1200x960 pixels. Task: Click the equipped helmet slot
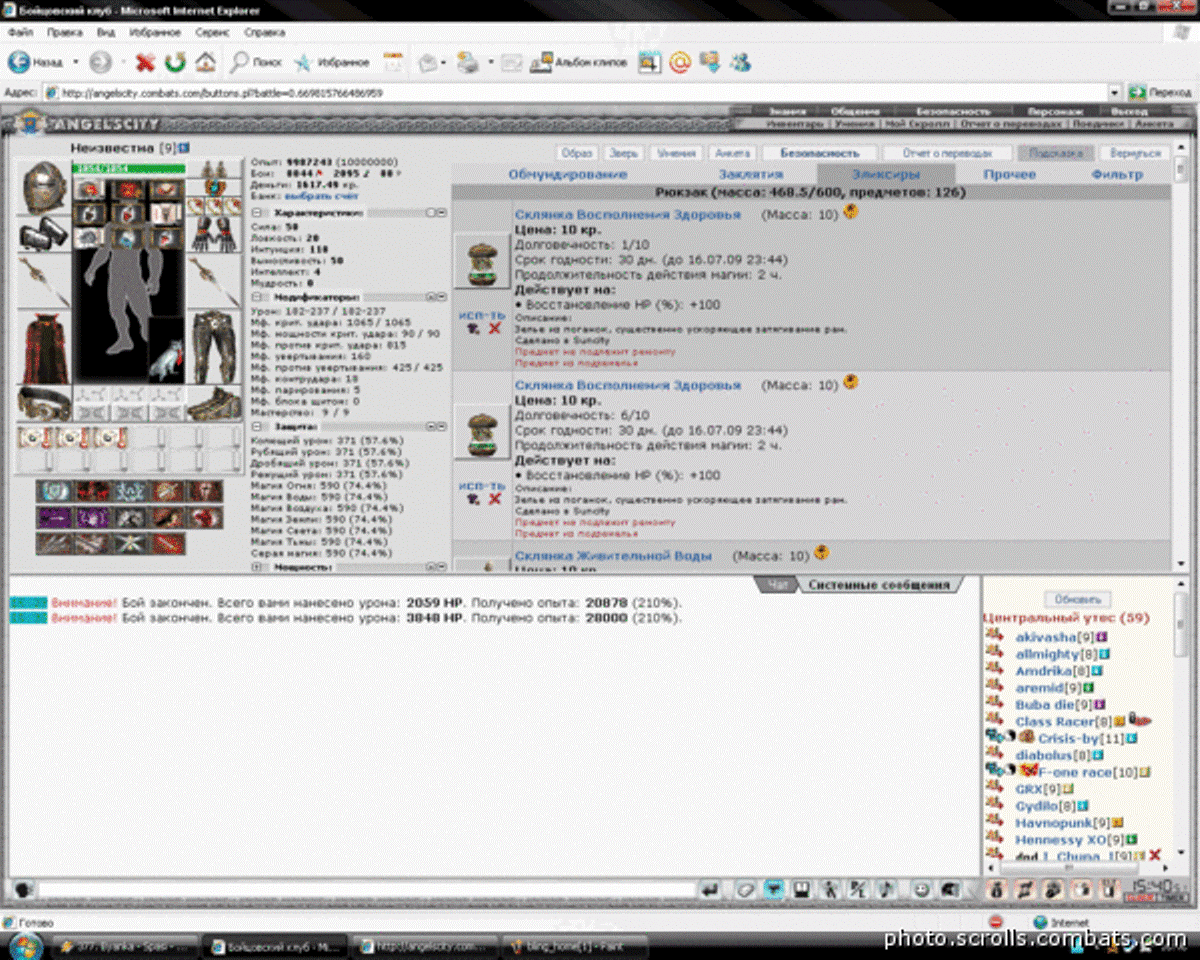point(43,189)
